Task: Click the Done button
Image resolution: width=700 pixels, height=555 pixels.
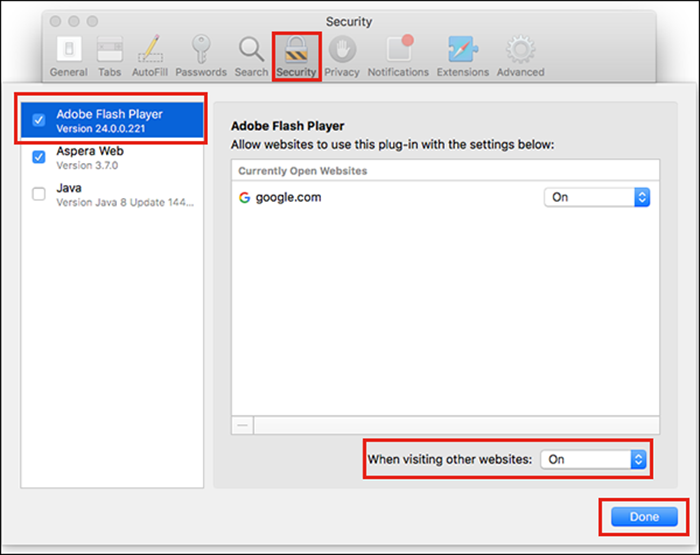Action: 644,517
